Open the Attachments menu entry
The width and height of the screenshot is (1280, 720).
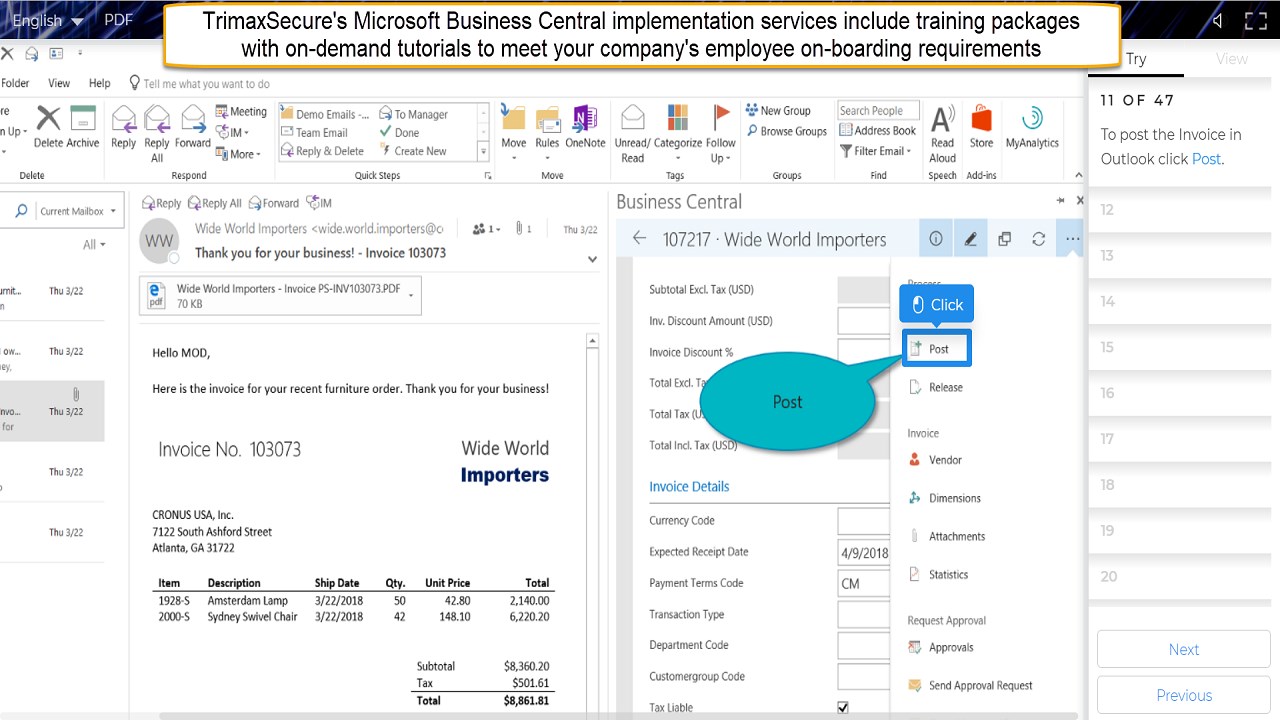pyautogui.click(x=946, y=536)
